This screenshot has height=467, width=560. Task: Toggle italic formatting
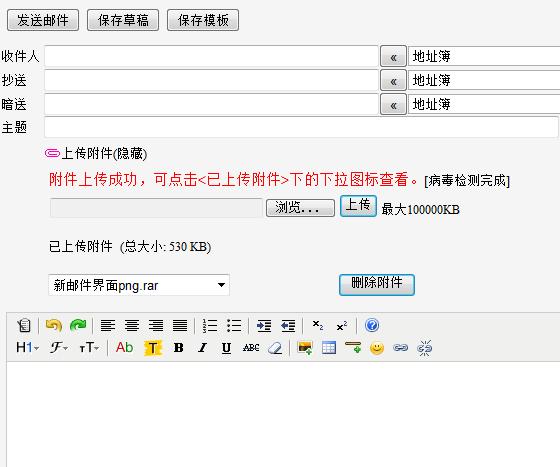click(202, 348)
